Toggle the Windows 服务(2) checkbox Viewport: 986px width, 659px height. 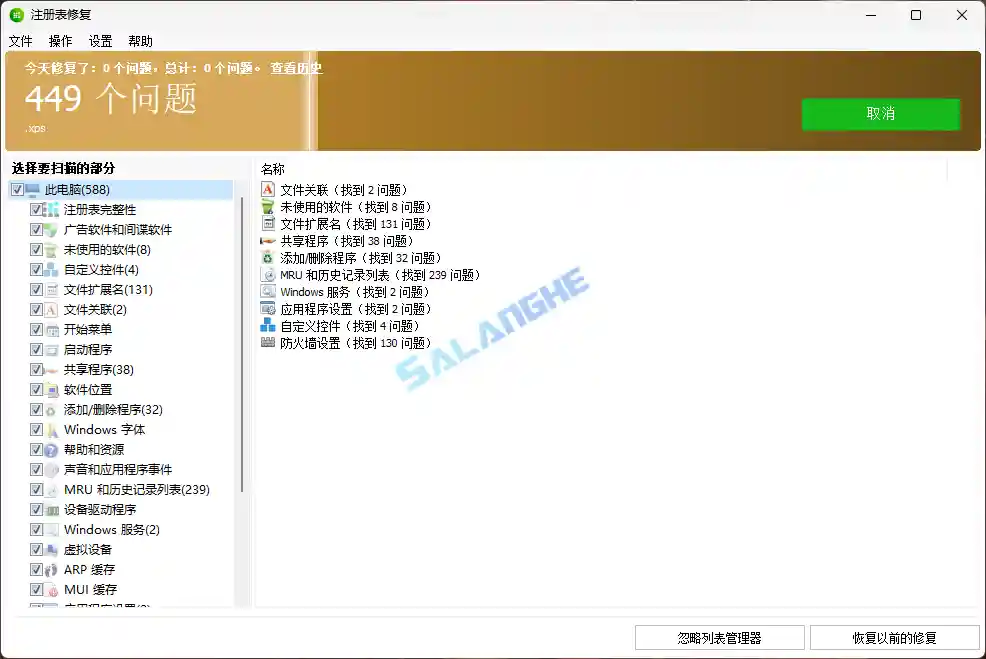pyautogui.click(x=36, y=529)
